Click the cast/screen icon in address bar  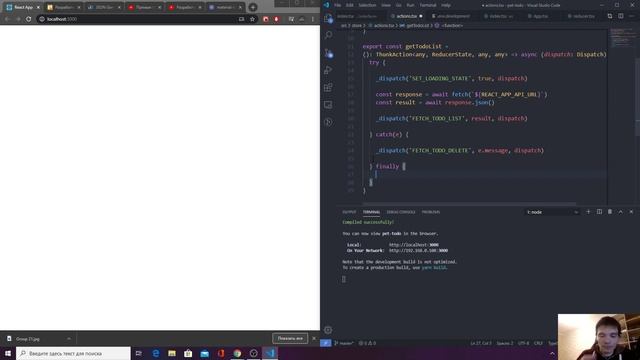241,19
